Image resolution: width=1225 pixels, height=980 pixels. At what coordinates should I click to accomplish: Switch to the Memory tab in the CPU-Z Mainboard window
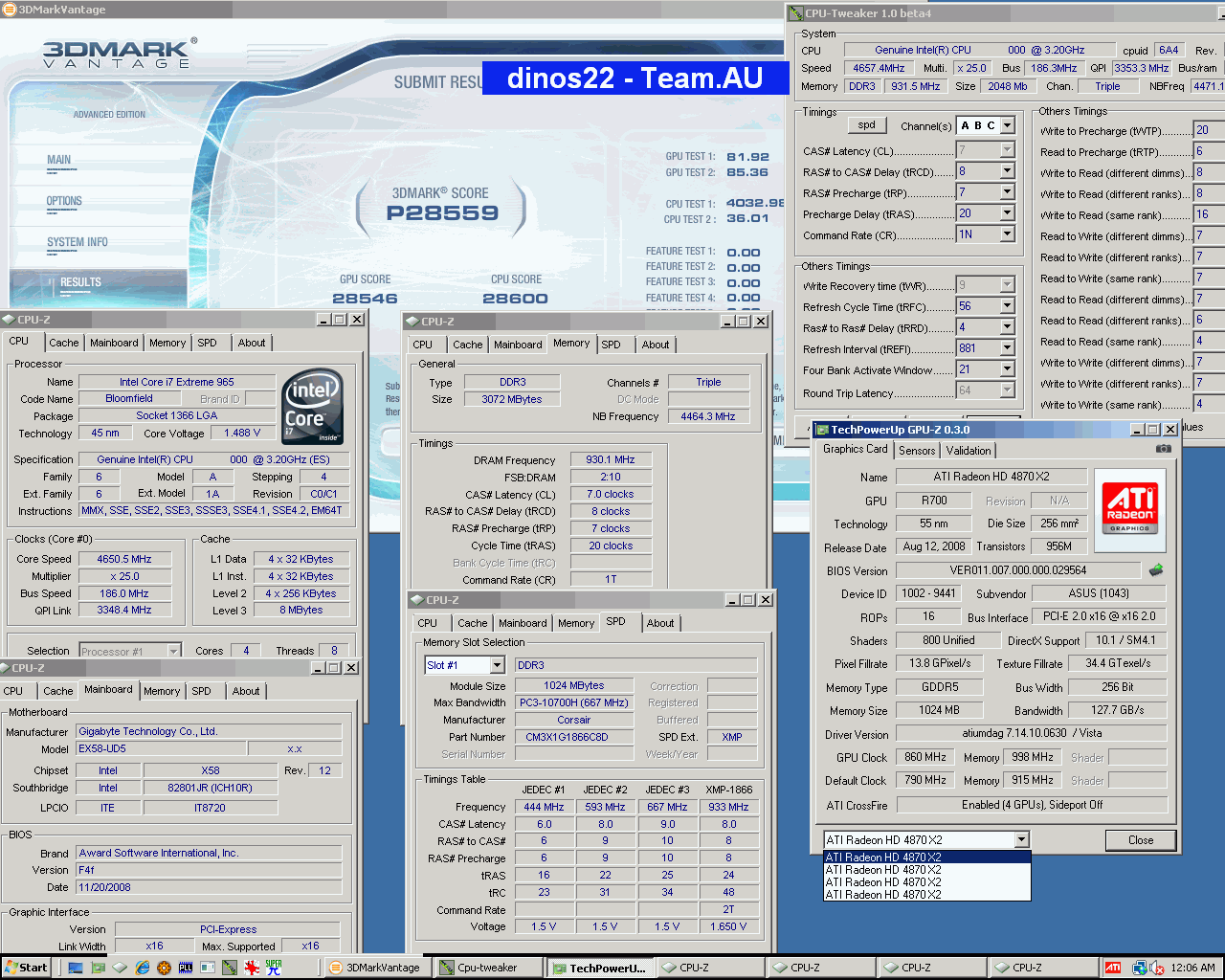(162, 691)
